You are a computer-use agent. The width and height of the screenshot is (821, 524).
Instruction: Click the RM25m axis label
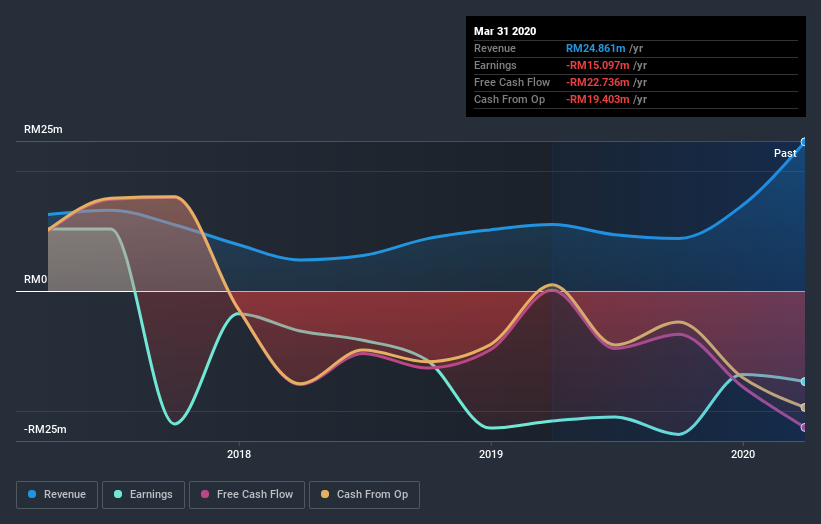(x=43, y=129)
